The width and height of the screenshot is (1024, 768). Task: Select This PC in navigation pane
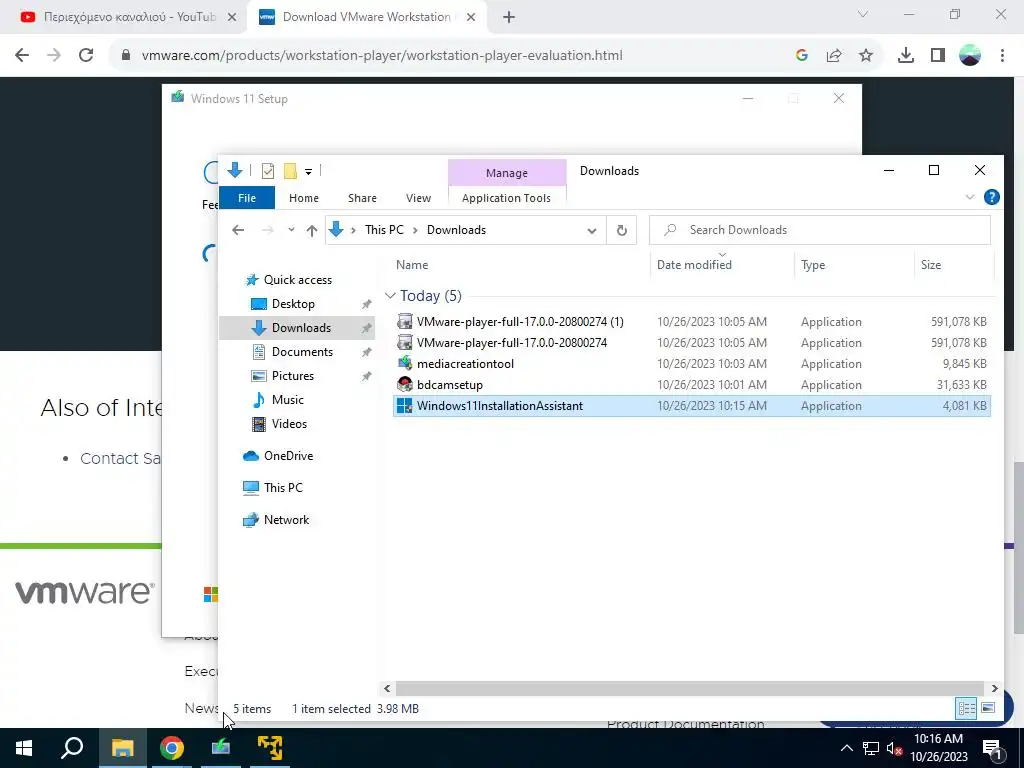coord(283,488)
